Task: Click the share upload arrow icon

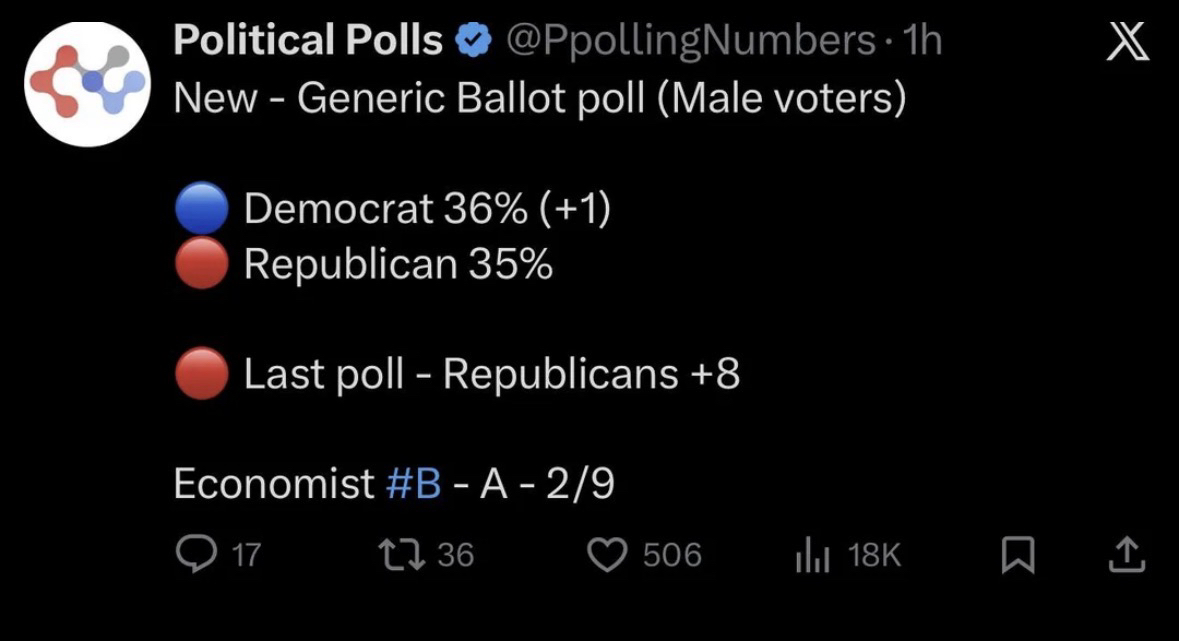Action: click(x=1125, y=554)
